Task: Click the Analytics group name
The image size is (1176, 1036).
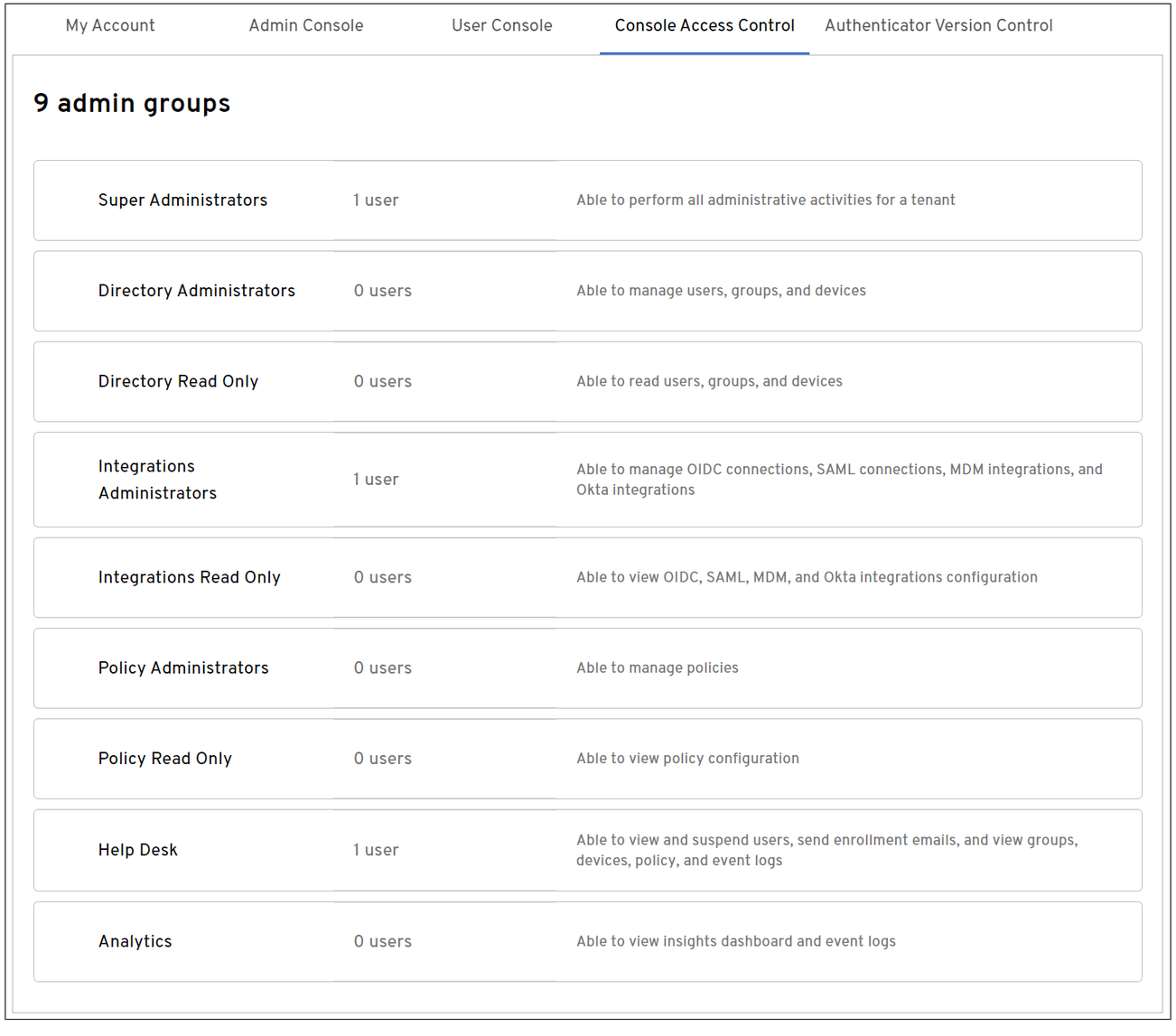Action: [x=135, y=941]
